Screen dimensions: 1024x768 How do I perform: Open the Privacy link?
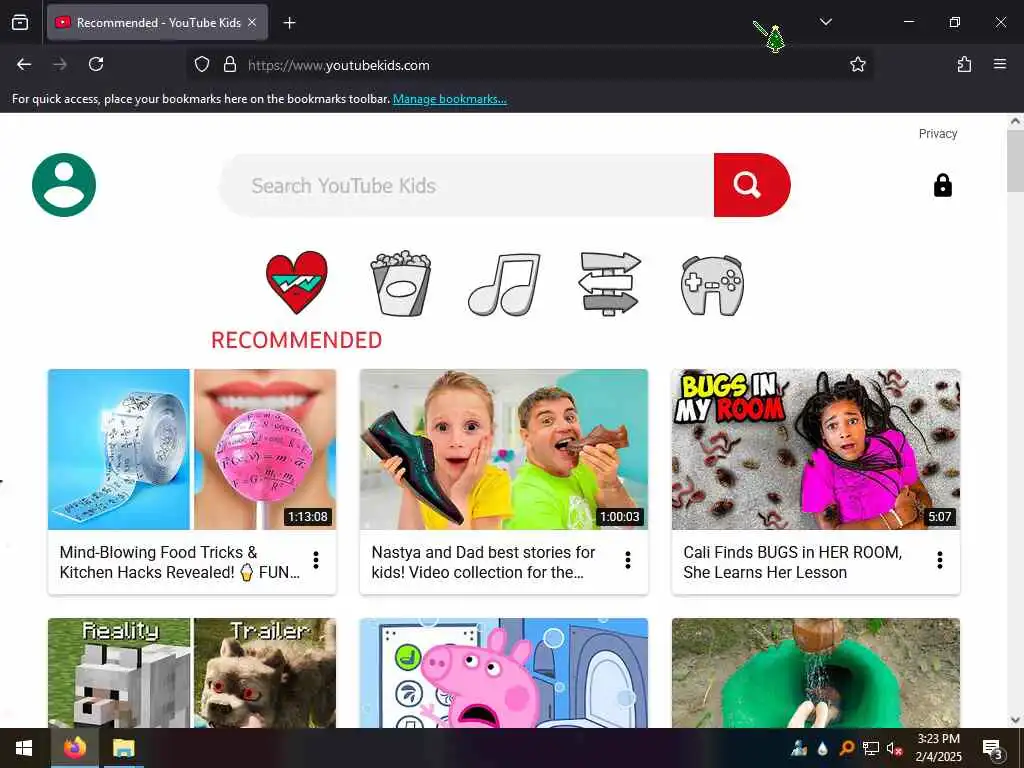(938, 133)
